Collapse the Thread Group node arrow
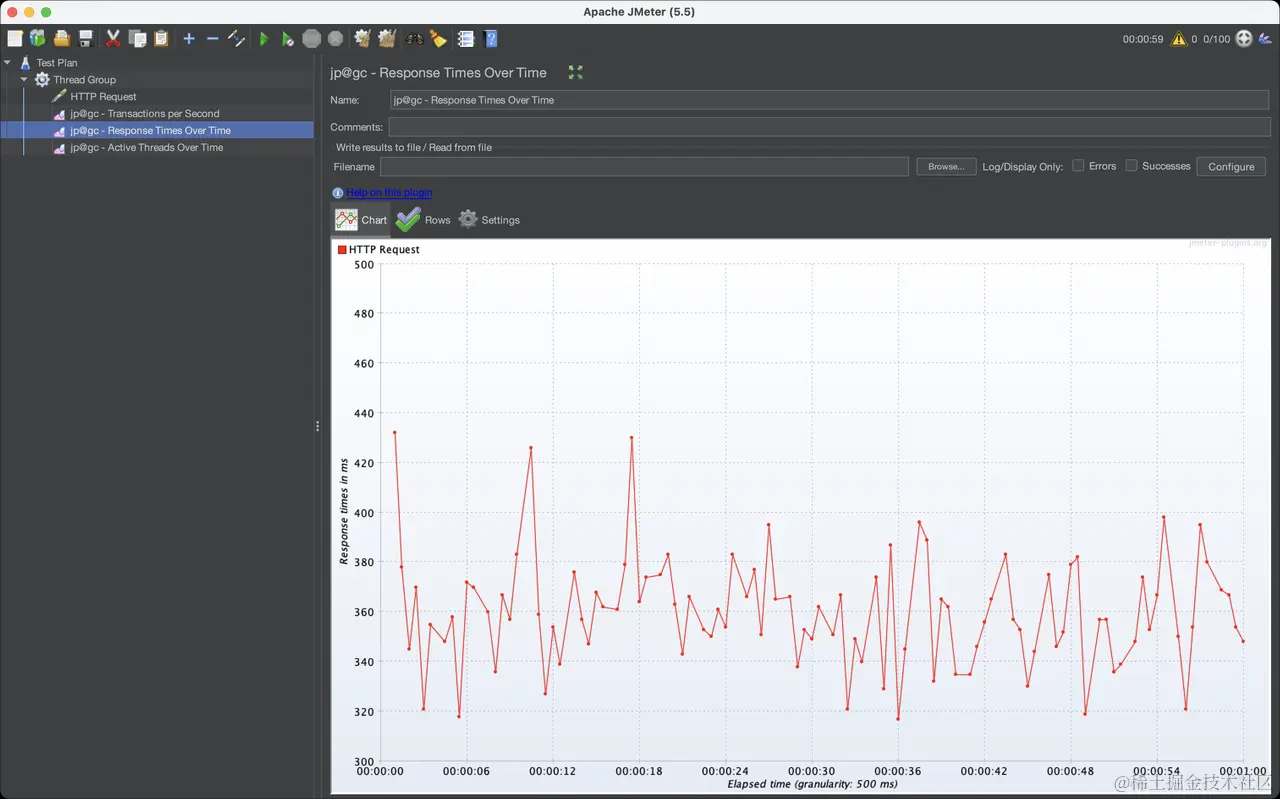 click(24, 79)
